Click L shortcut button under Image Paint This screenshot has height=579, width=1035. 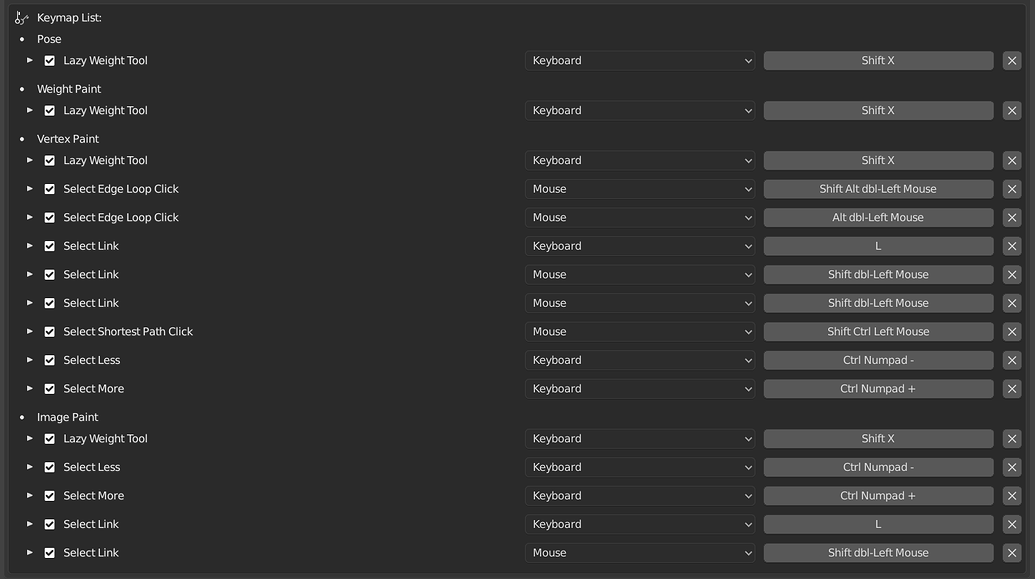878,524
